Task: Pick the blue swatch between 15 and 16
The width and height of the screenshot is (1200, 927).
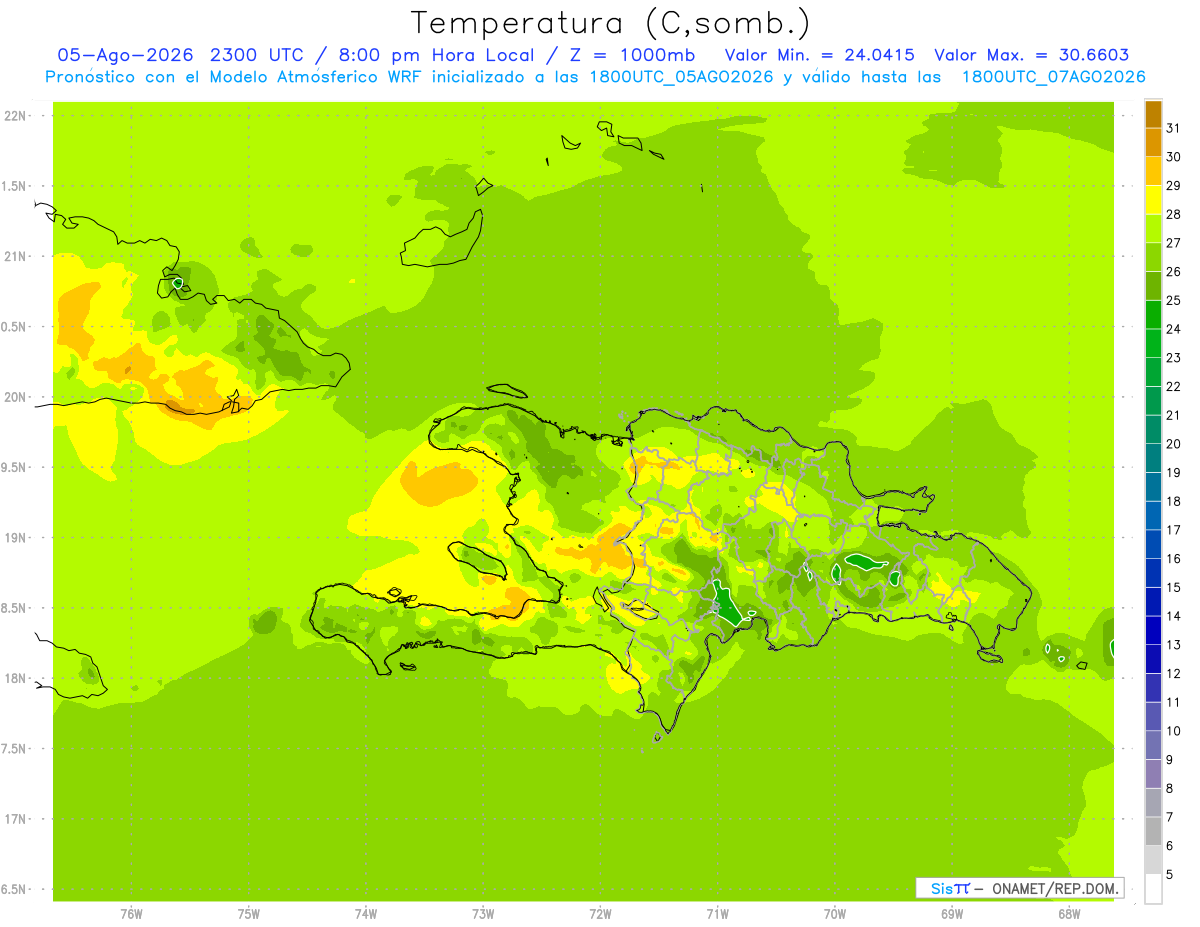Action: [x=1153, y=573]
